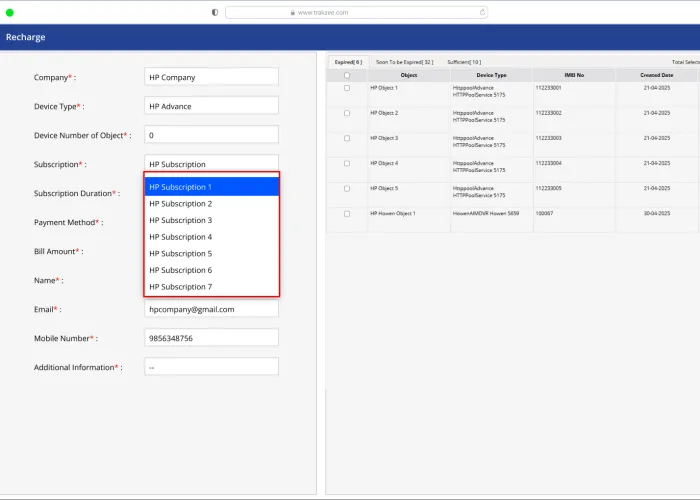
Task: Check the HP Howen Object 1 row
Action: pos(347,213)
